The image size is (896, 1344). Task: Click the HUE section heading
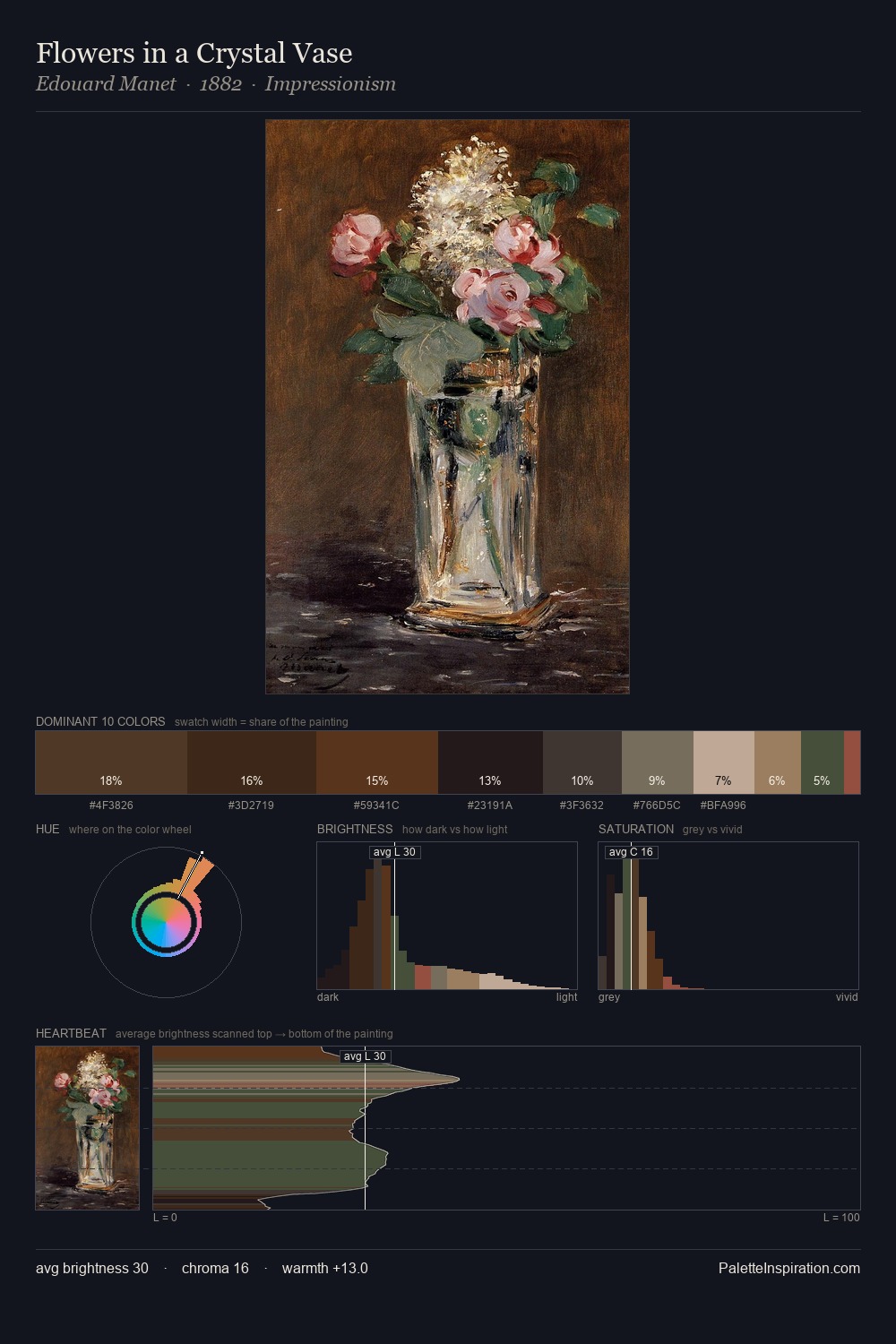click(x=47, y=829)
